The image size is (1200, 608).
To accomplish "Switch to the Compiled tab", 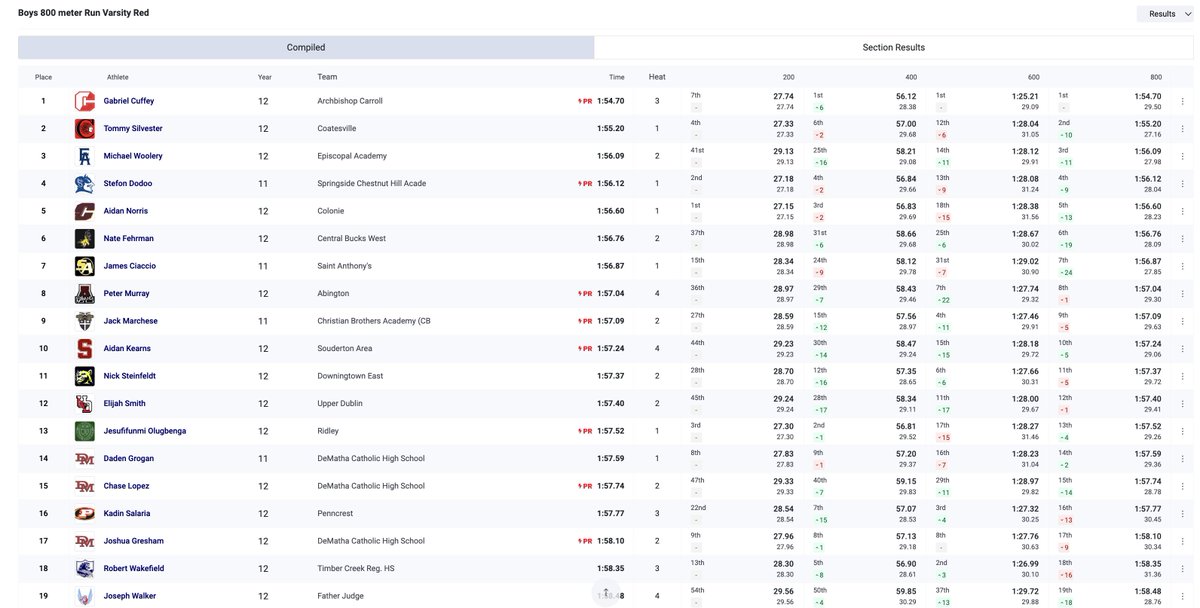I will pyautogui.click(x=306, y=47).
